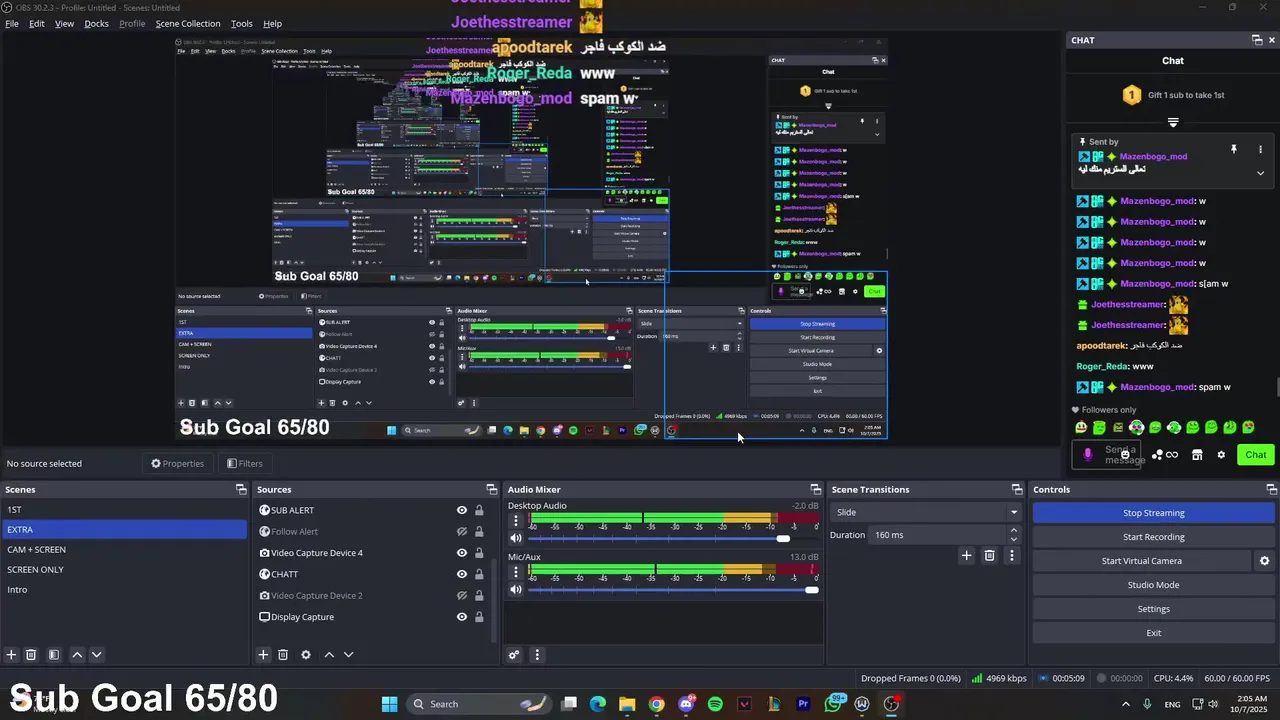Hide SUB ALERT source eye icon
Screen dimensions: 1280x720
pyautogui.click(x=461, y=510)
